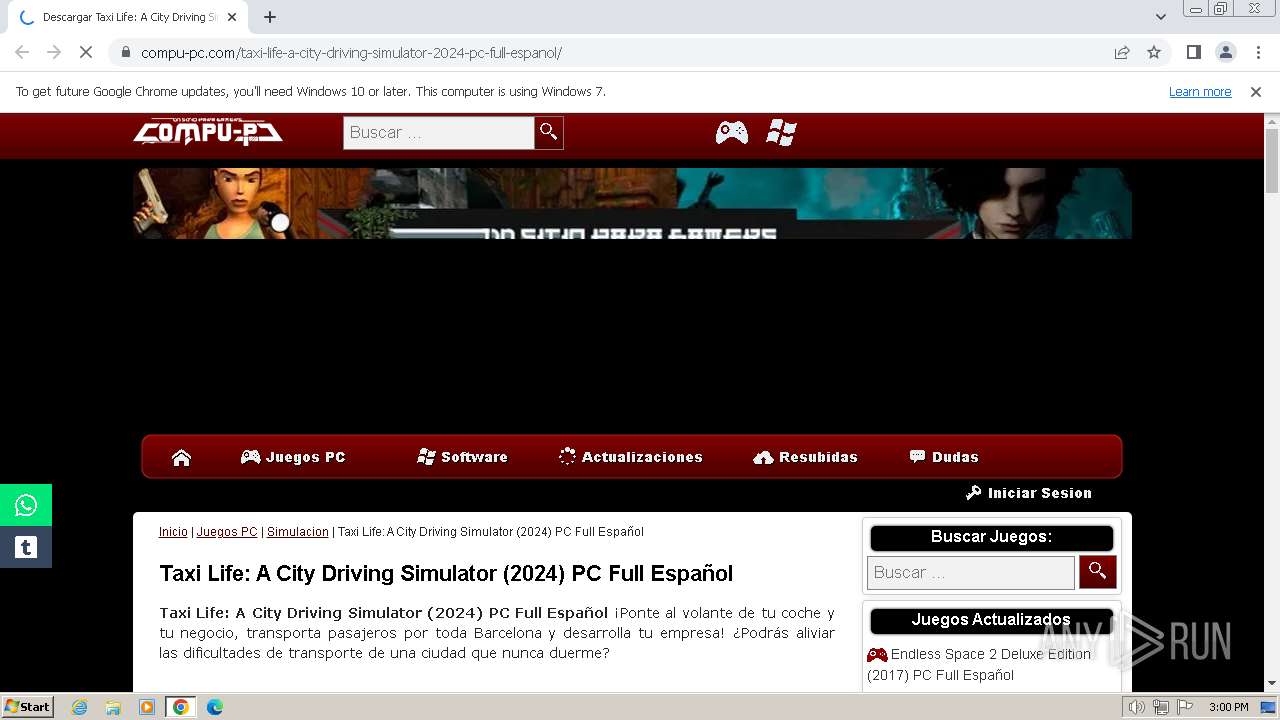Click the Action Center flag icon

[x=1184, y=707]
